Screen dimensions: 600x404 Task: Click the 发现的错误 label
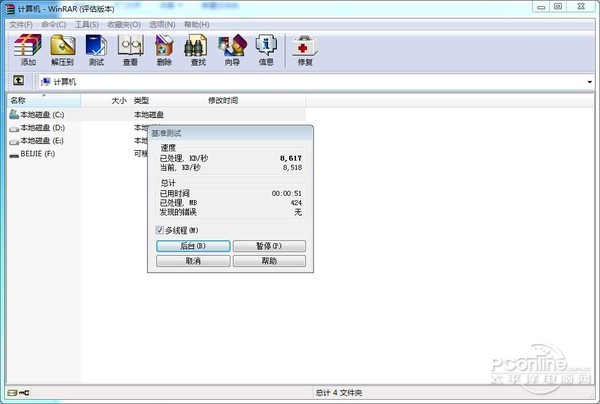[x=178, y=212]
